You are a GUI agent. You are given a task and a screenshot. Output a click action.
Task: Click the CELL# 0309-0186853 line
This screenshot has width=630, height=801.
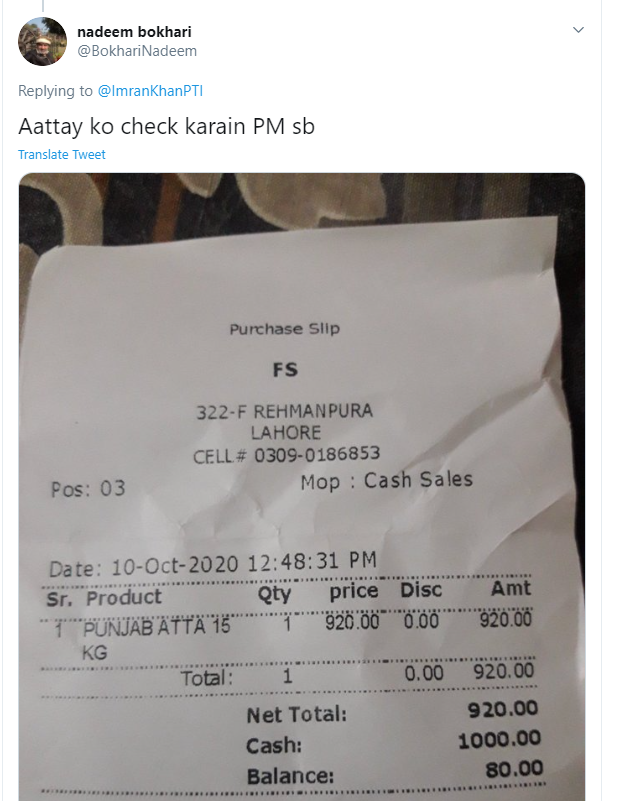[x=287, y=455]
